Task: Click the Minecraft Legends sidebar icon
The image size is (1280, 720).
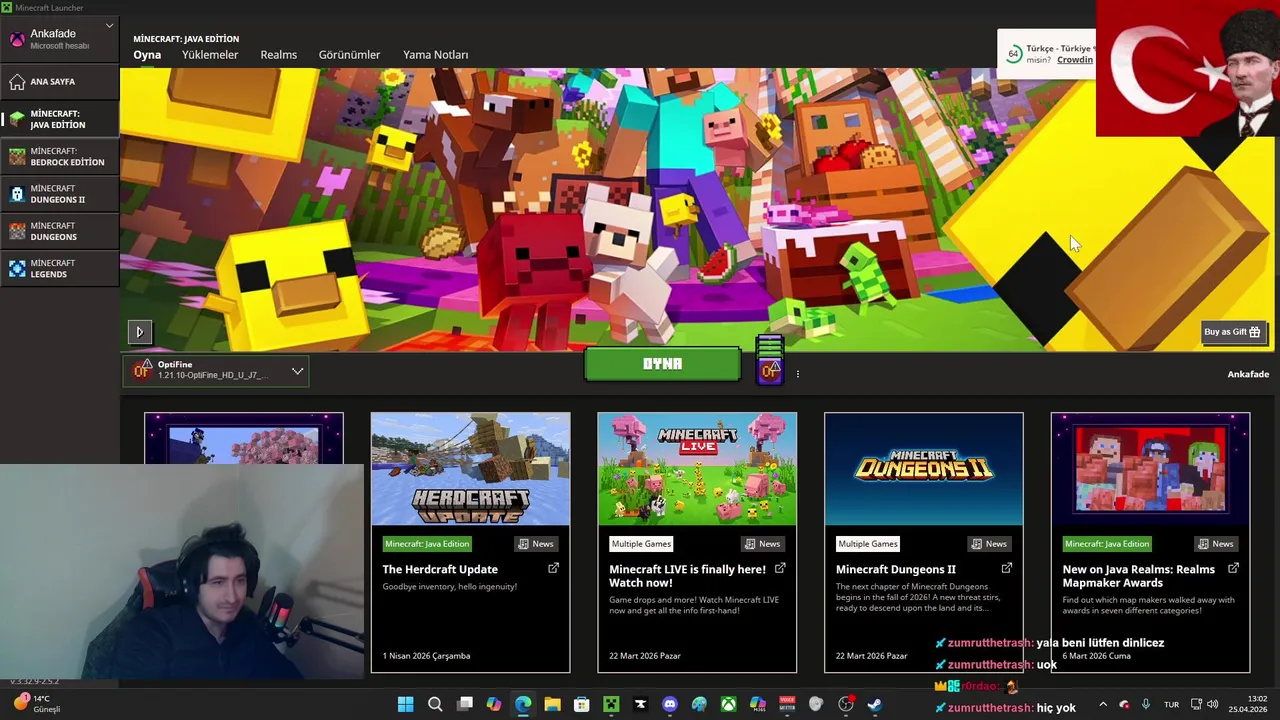Action: 17,268
